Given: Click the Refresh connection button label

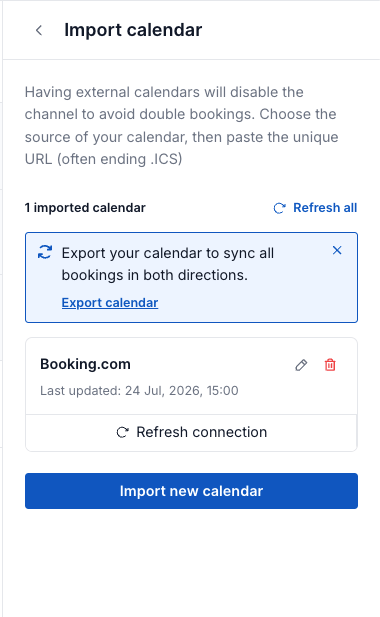Looking at the screenshot, I should (x=201, y=432).
